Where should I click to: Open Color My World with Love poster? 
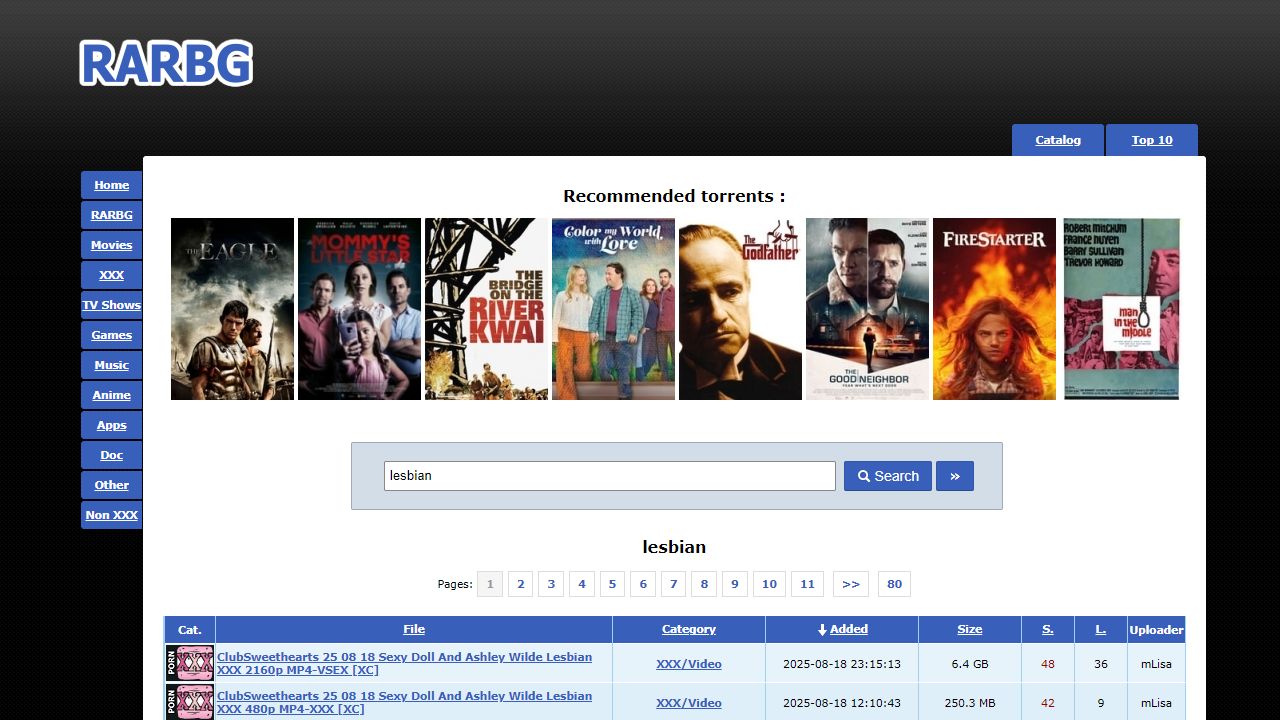tap(613, 309)
